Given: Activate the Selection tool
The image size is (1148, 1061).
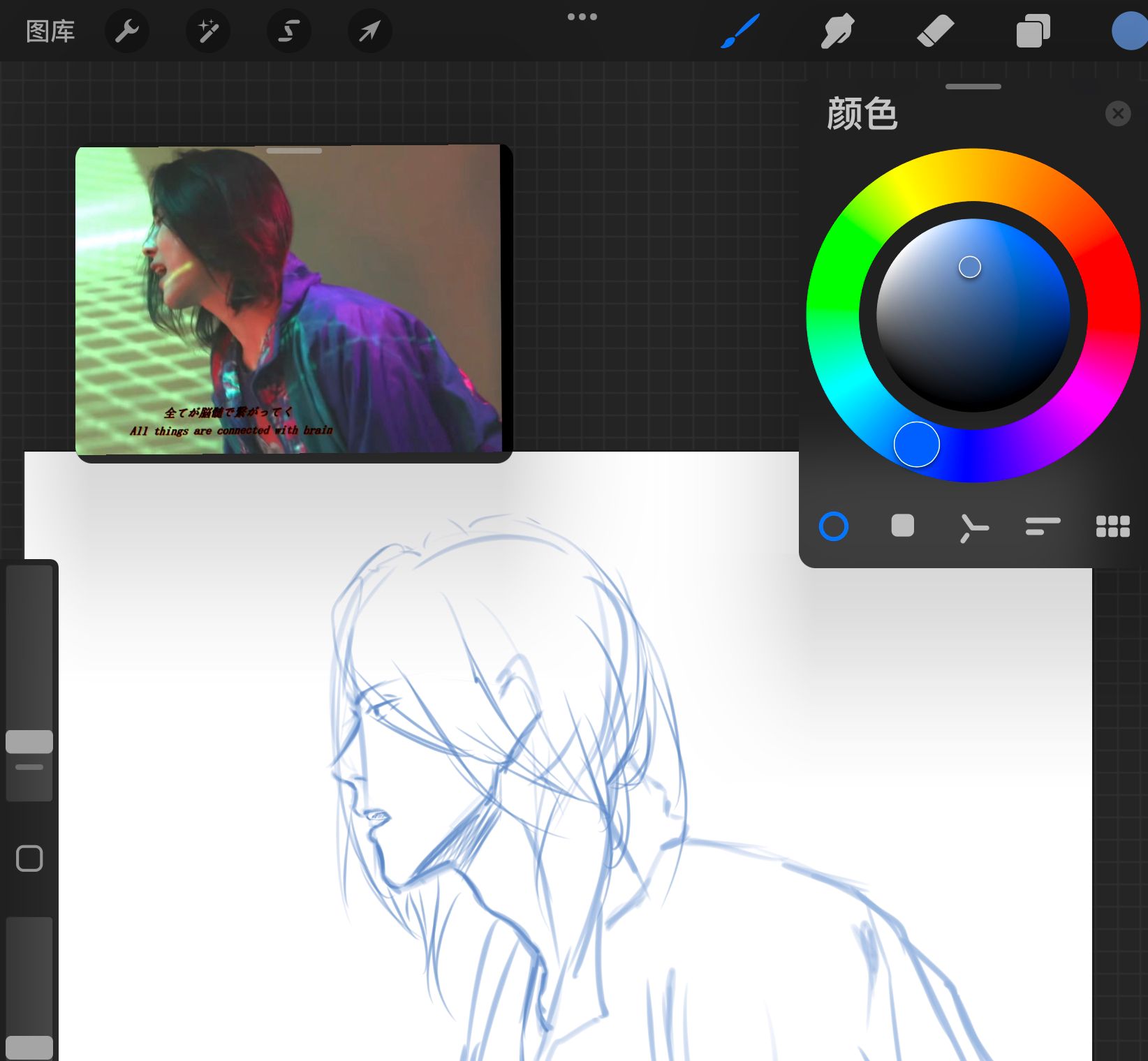Looking at the screenshot, I should point(289,31).
